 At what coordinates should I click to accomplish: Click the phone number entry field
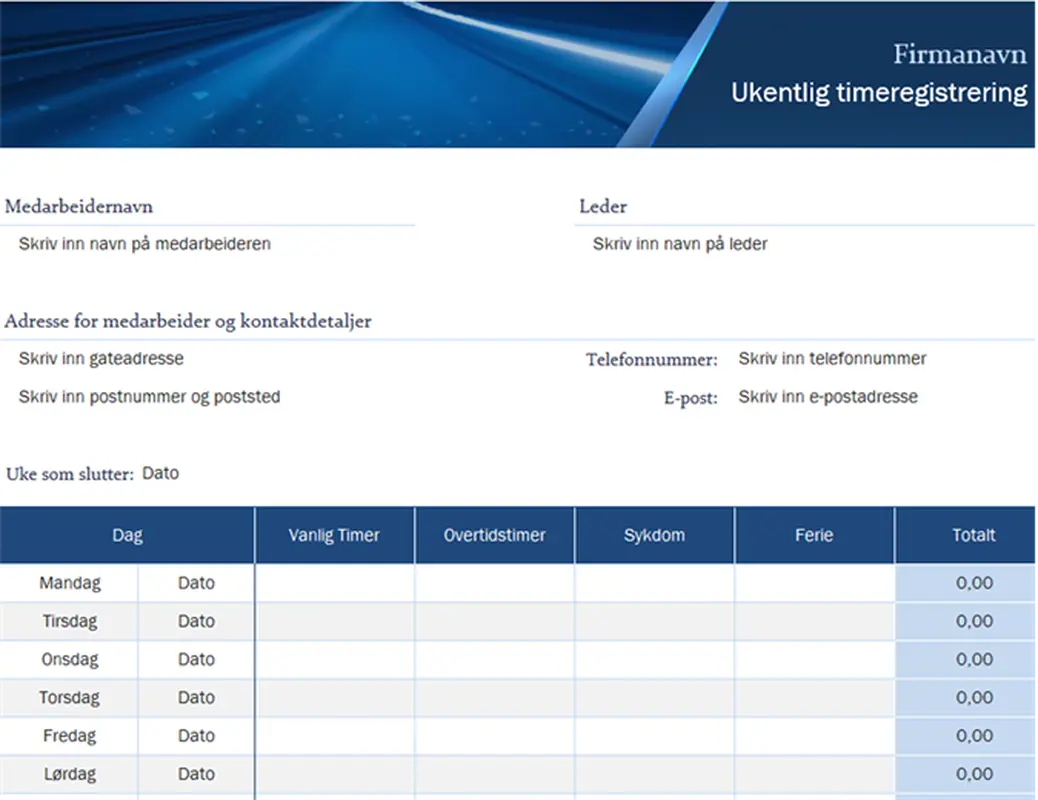[833, 358]
